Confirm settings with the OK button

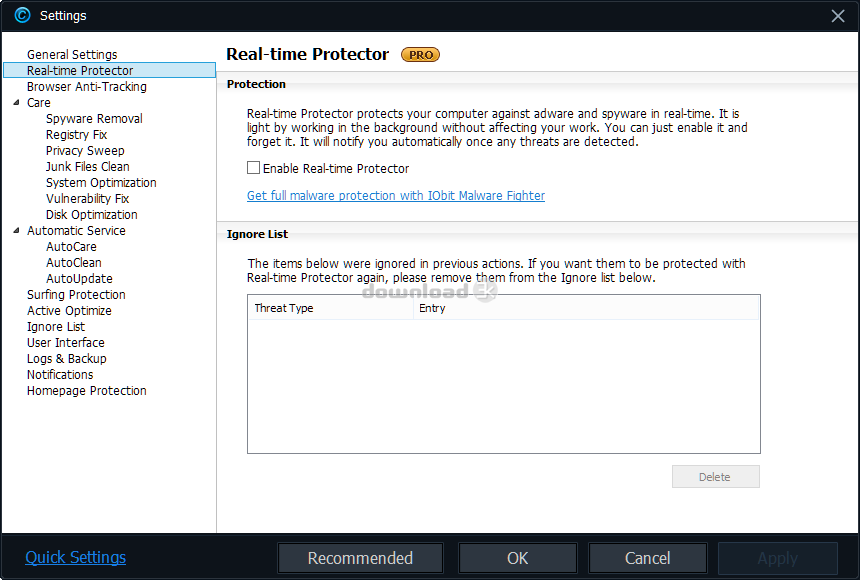click(x=517, y=558)
